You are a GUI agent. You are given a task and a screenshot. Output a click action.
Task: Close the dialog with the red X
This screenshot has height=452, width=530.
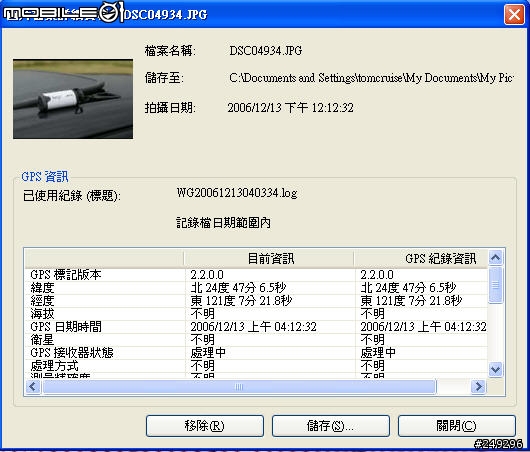click(x=514, y=15)
